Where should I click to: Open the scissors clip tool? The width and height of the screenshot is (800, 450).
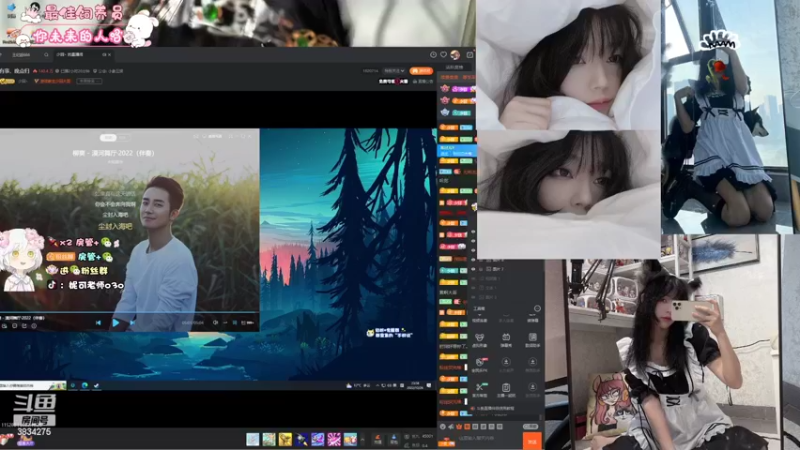coord(480,390)
